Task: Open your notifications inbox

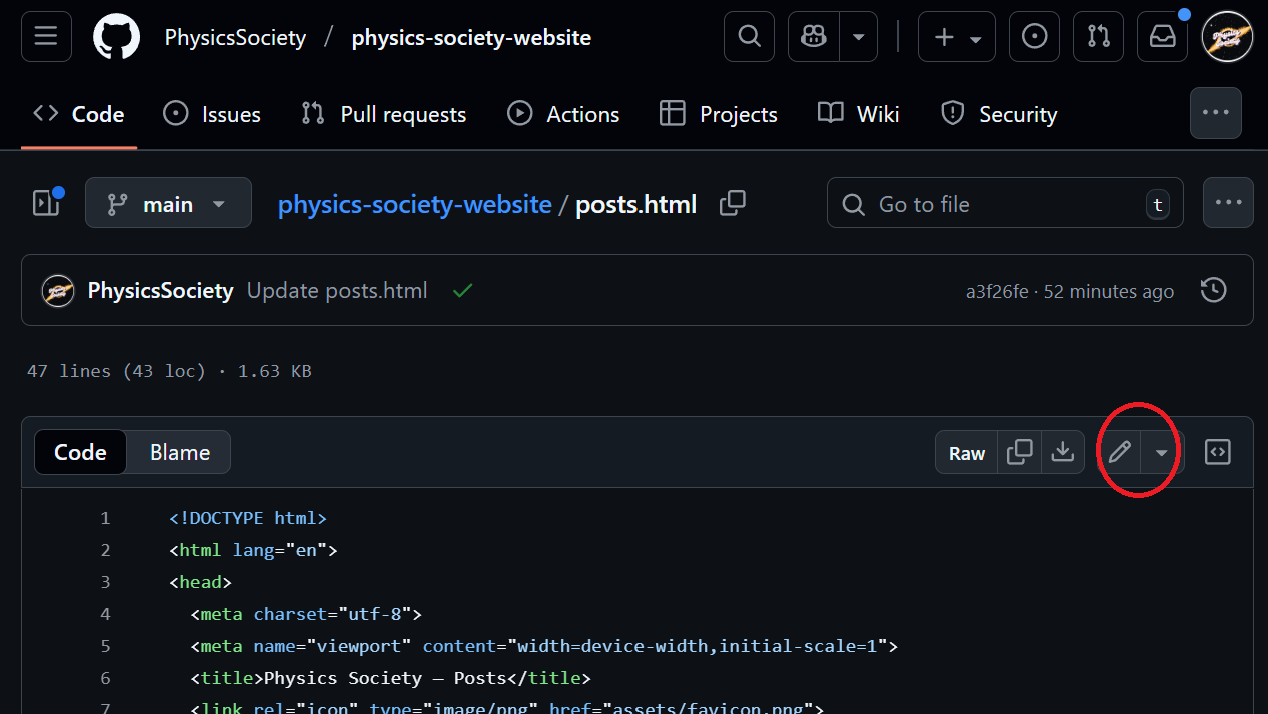Action: [1162, 36]
